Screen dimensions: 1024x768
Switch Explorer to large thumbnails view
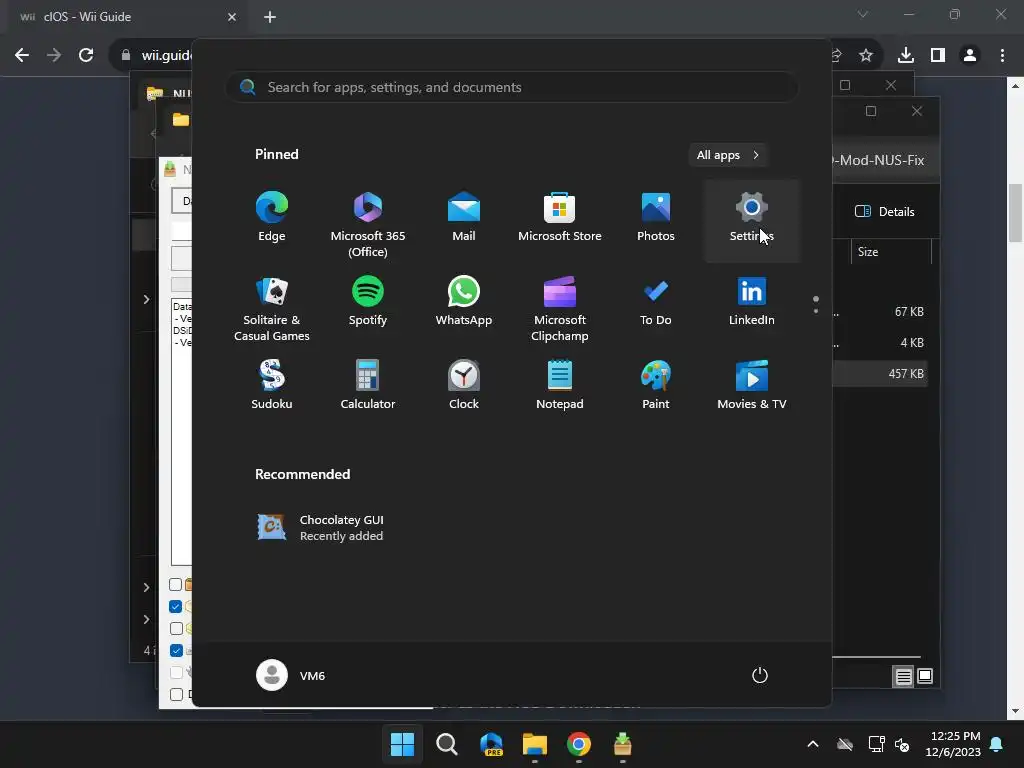pyautogui.click(x=925, y=677)
